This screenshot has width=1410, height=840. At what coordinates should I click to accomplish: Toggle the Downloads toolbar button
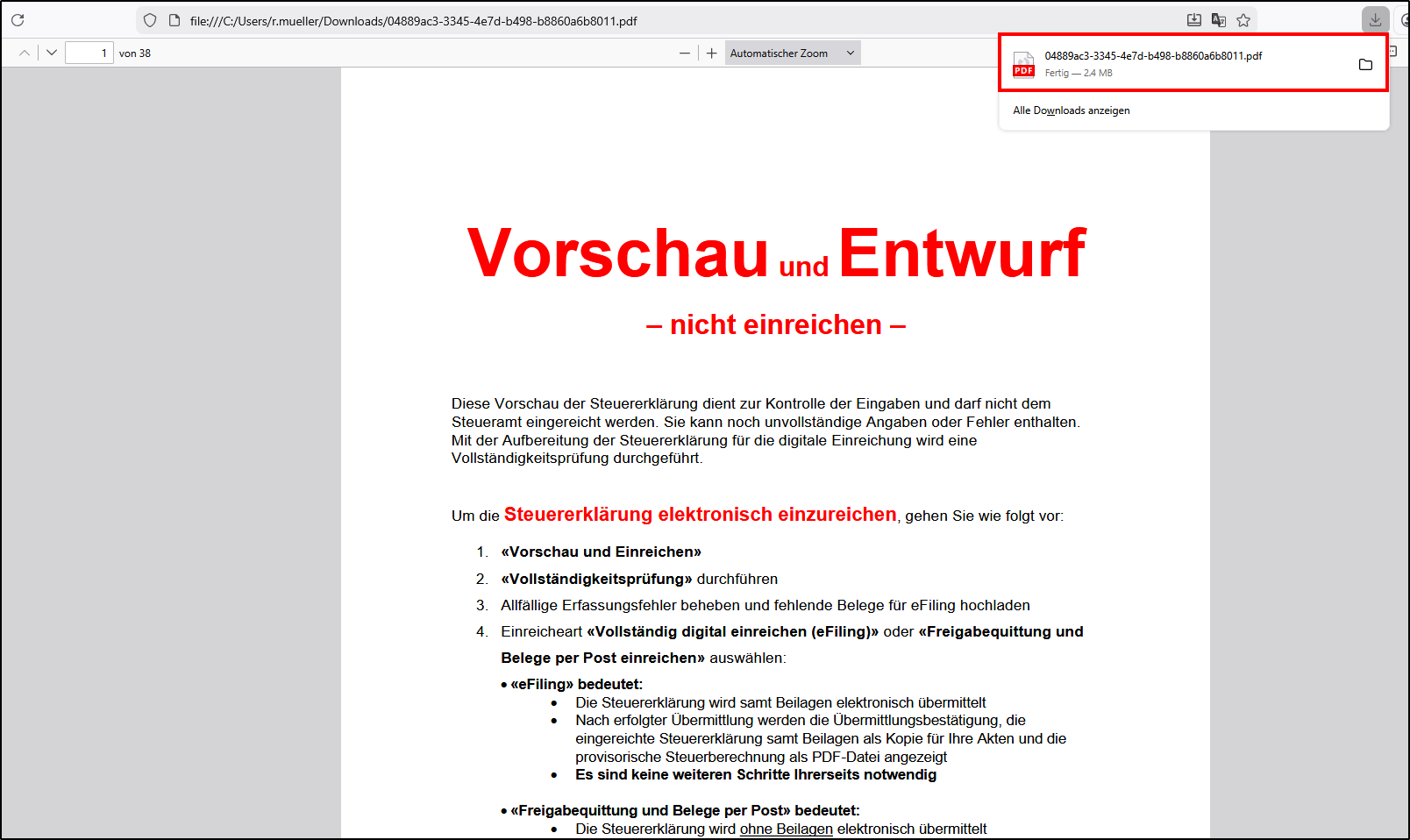[1375, 20]
